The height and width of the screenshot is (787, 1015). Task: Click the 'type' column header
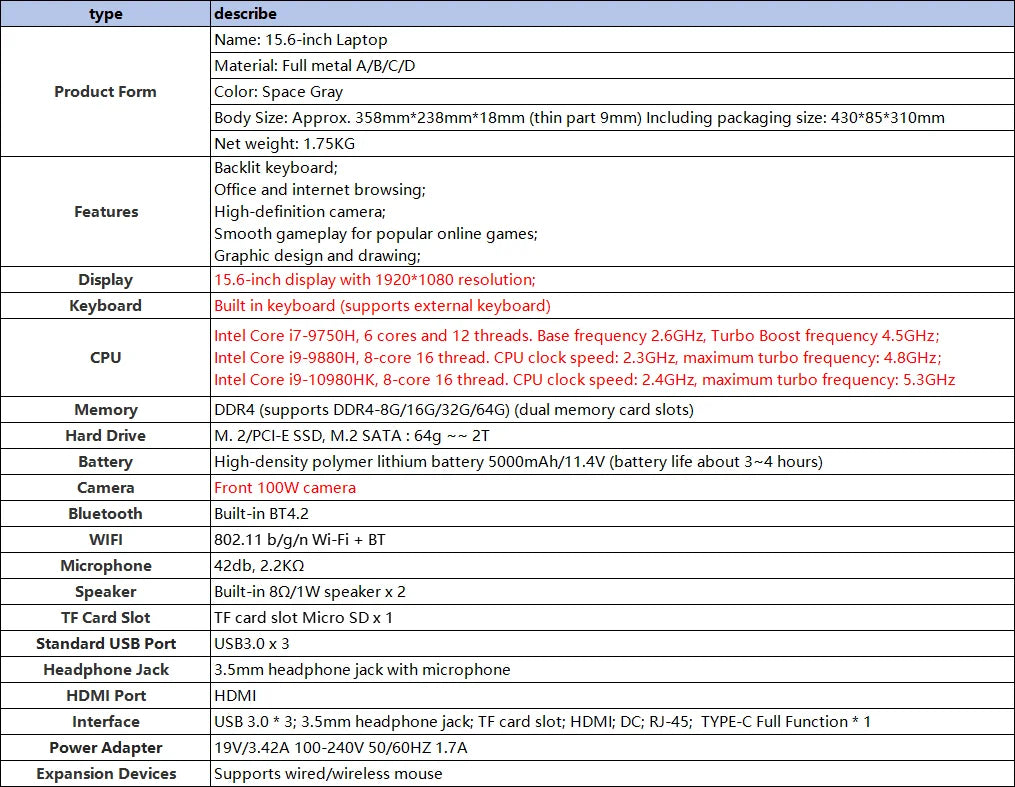tap(105, 14)
